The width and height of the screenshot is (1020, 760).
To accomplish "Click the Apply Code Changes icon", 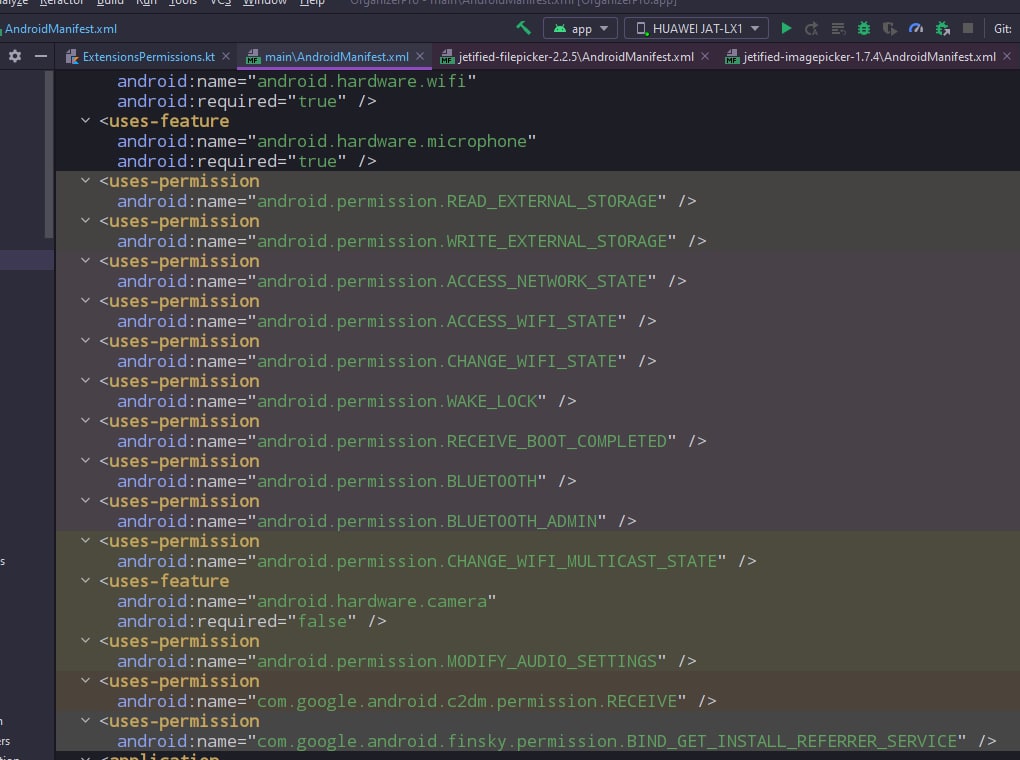I will [x=838, y=29].
